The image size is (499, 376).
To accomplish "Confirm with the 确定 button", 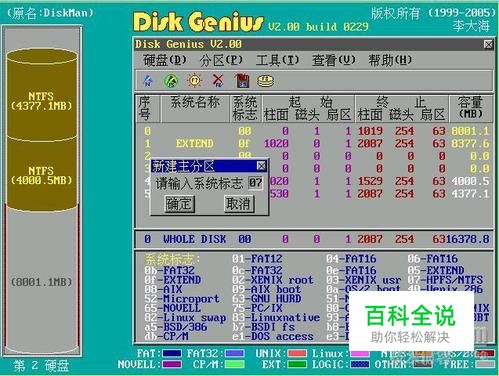I will coord(179,203).
